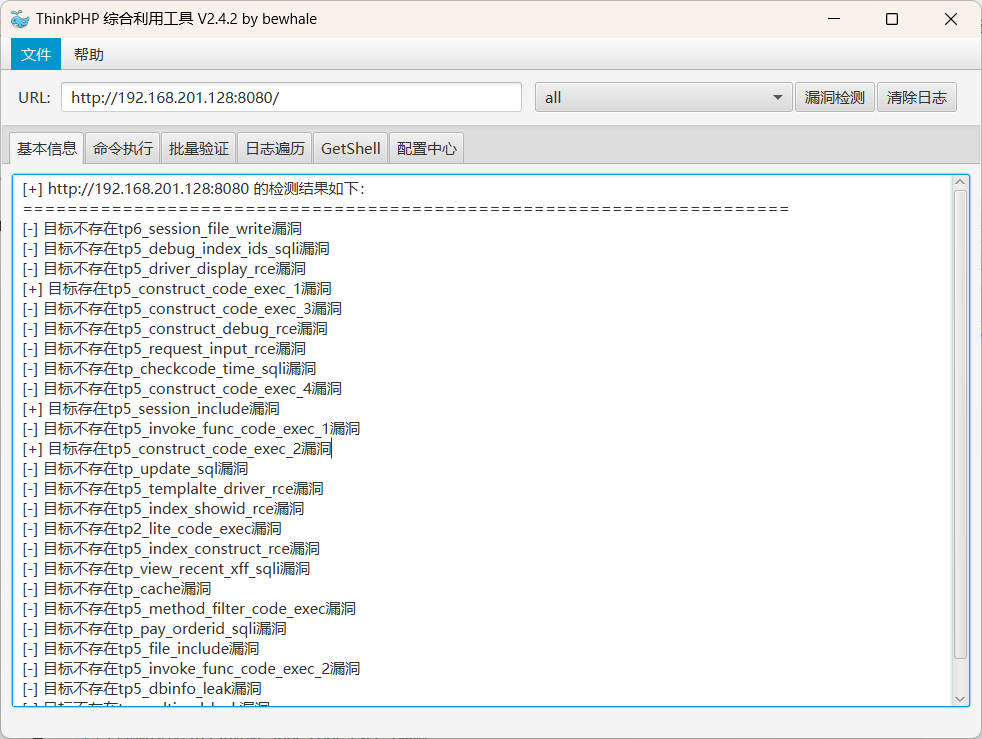This screenshot has height=739, width=982.
Task: Open the 配置中心 tab
Action: [426, 148]
